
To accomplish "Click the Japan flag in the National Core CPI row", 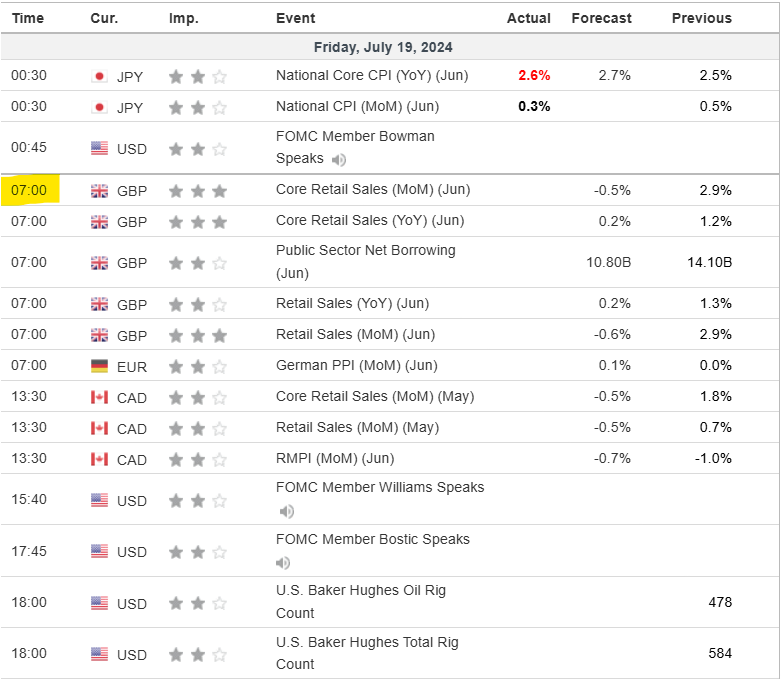I will (99, 76).
